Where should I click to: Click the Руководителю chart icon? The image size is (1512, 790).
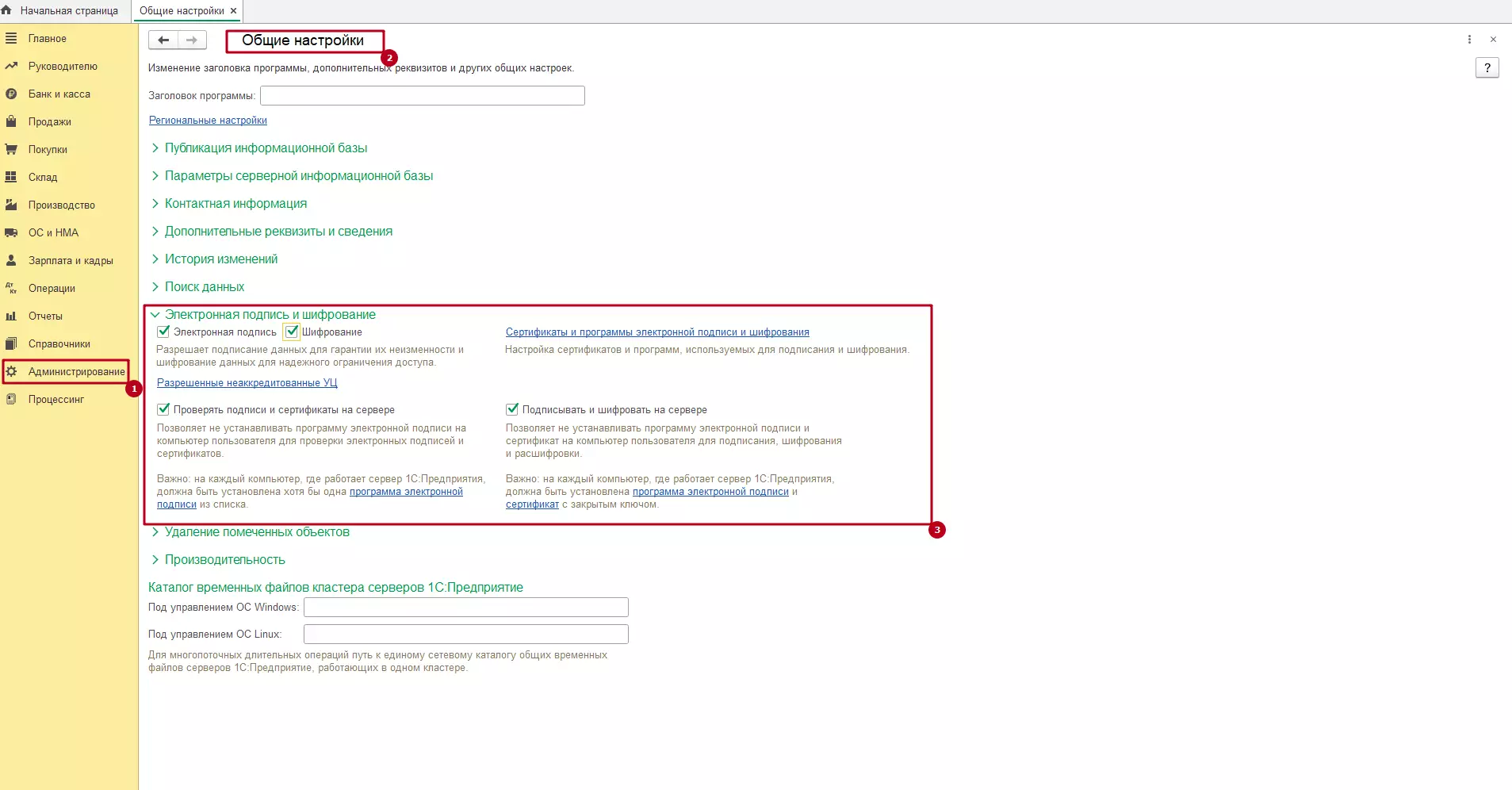pos(11,66)
